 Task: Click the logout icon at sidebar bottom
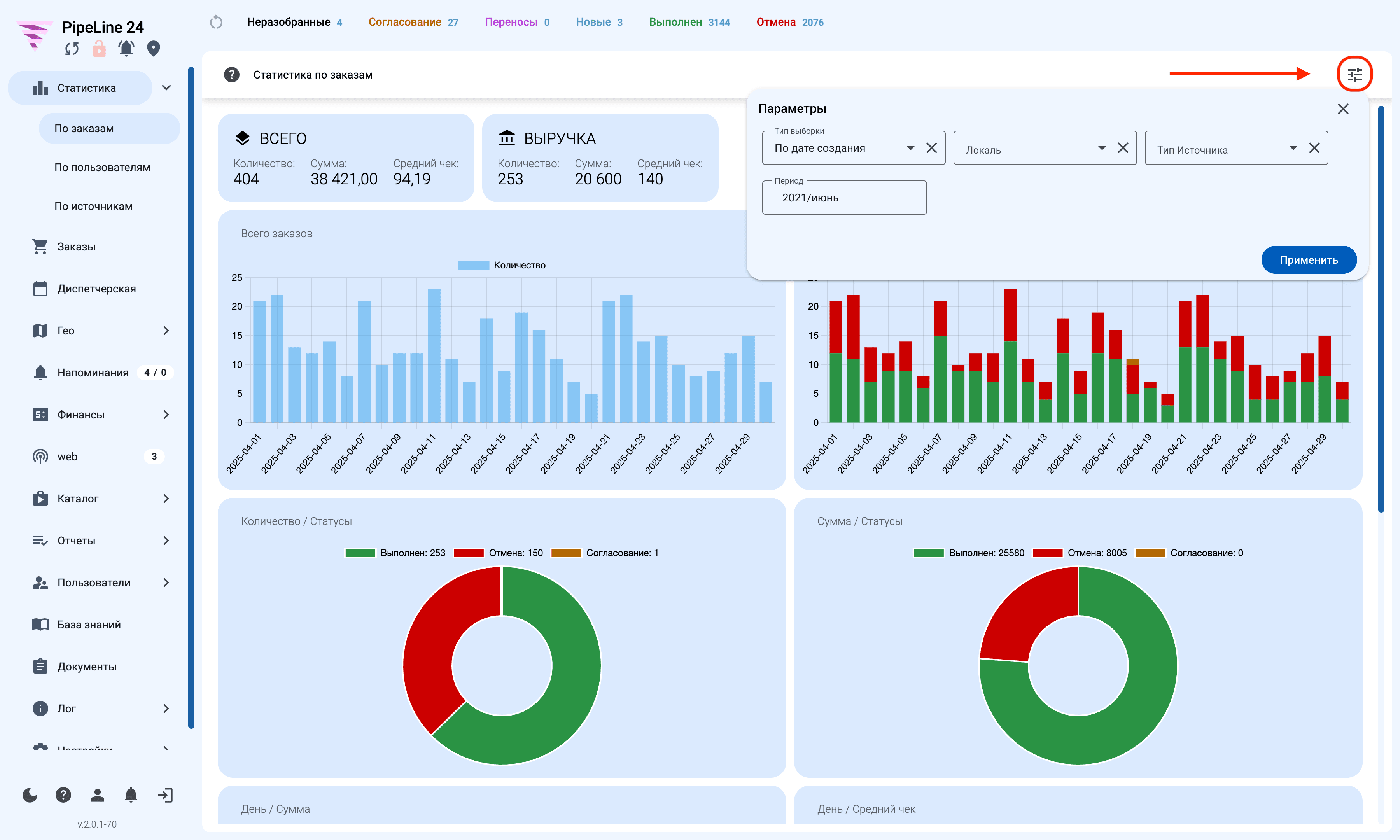[165, 795]
